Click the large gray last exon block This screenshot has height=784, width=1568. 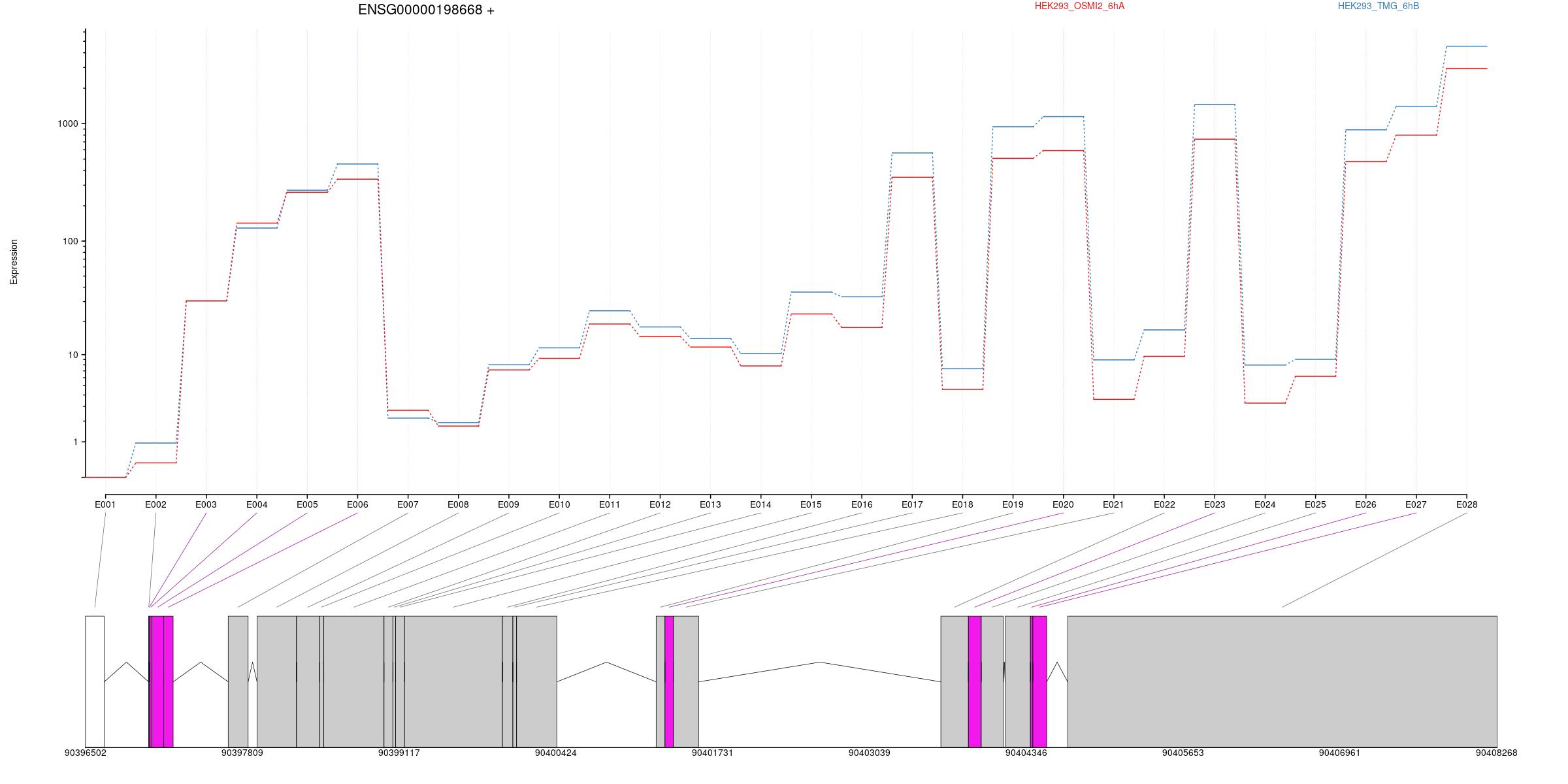click(1282, 681)
